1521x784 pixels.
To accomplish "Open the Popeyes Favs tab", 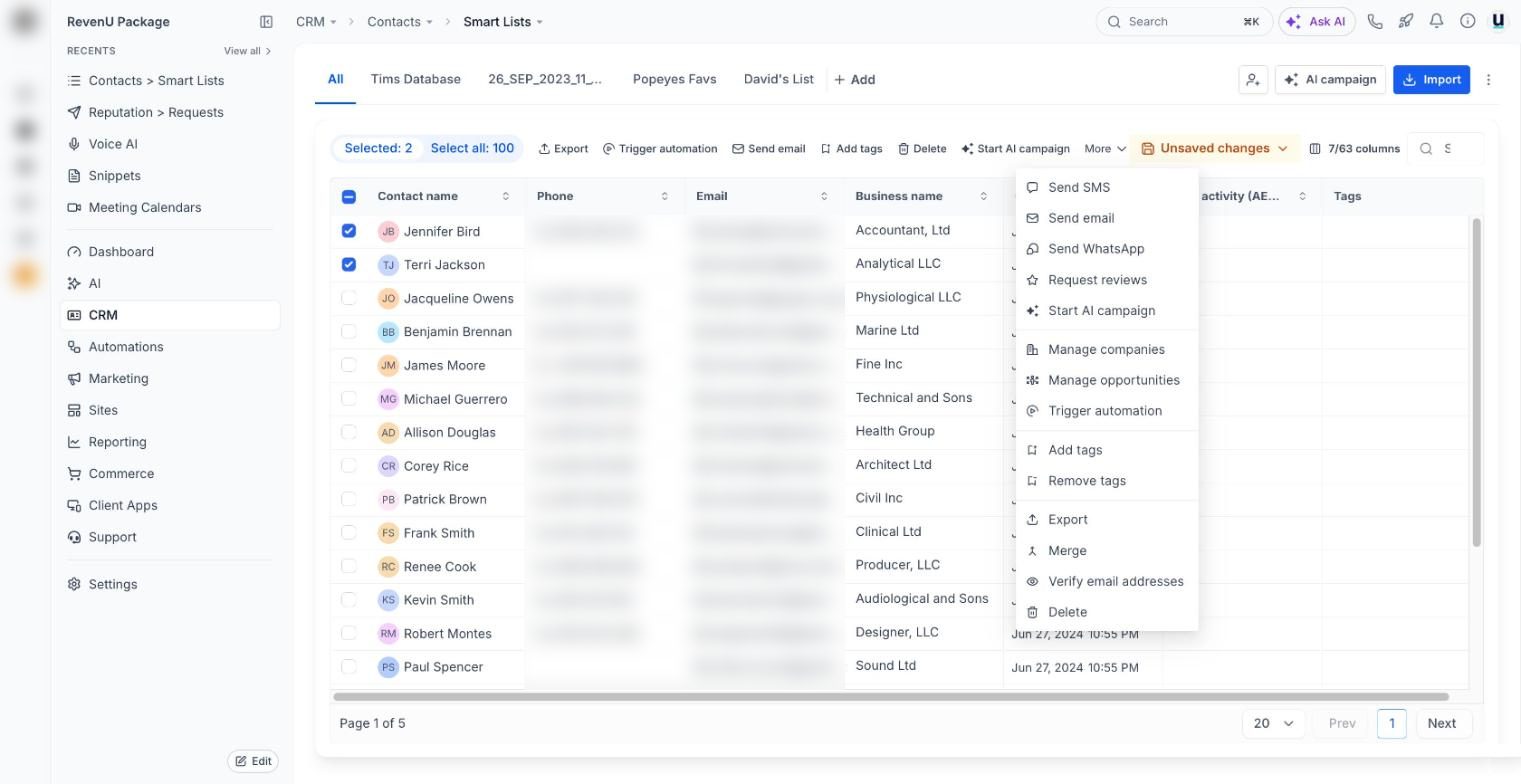I will tap(674, 79).
